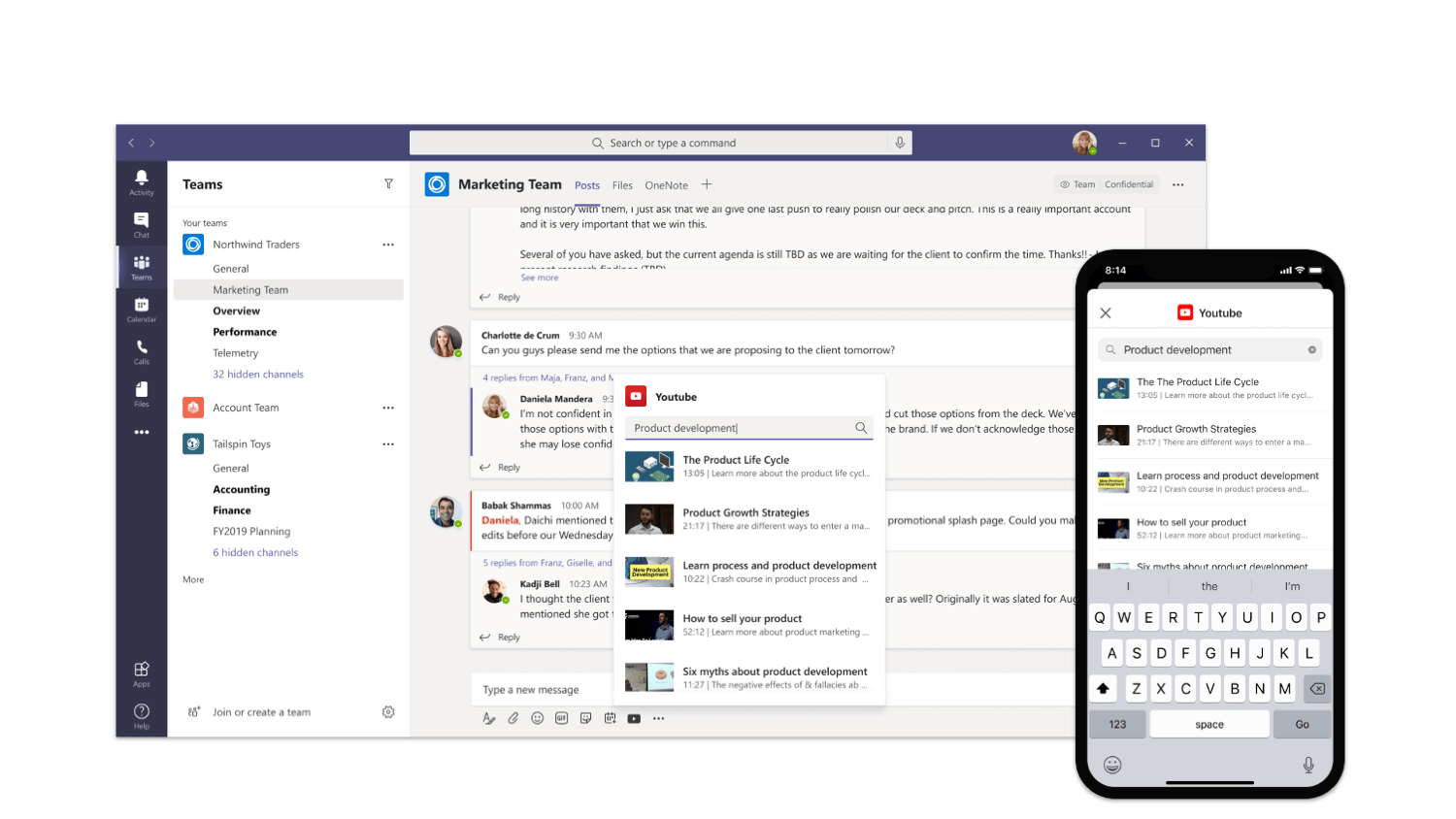This screenshot has width=1456, height=819.
Task: Tap How to sell your product on phone
Action: point(1209,529)
